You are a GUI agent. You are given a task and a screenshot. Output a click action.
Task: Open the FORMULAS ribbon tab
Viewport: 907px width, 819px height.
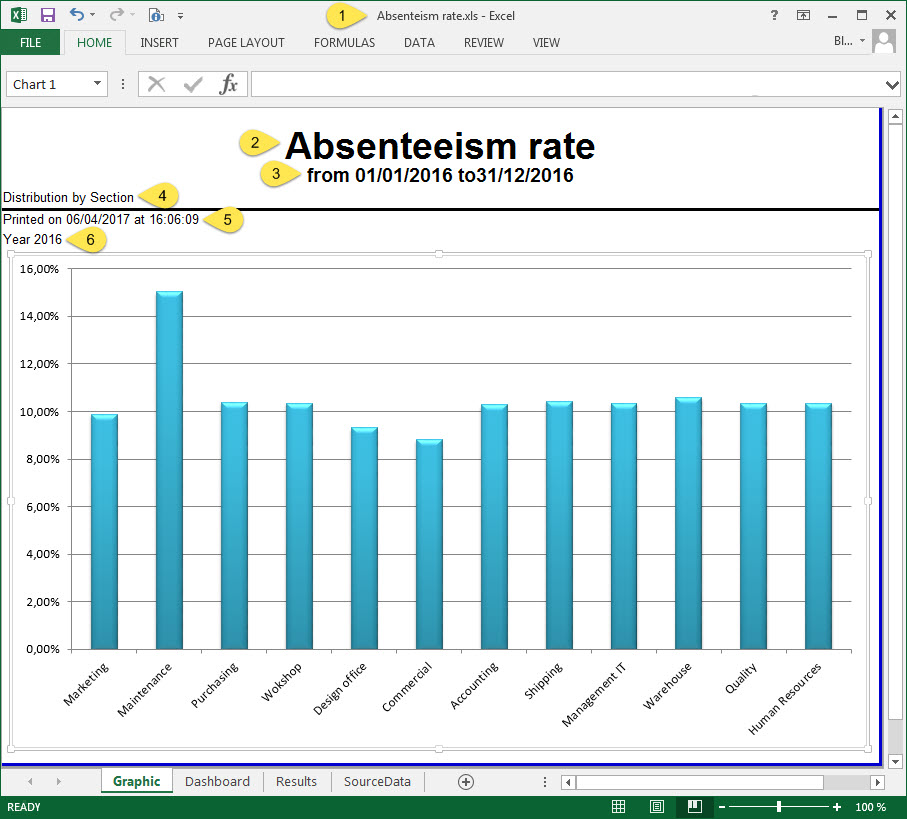coord(344,43)
